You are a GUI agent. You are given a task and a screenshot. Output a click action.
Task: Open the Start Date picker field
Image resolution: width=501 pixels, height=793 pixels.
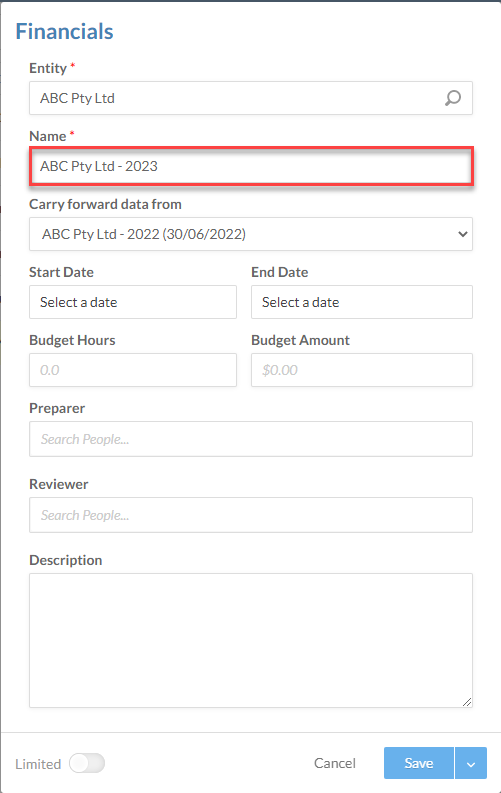point(133,302)
